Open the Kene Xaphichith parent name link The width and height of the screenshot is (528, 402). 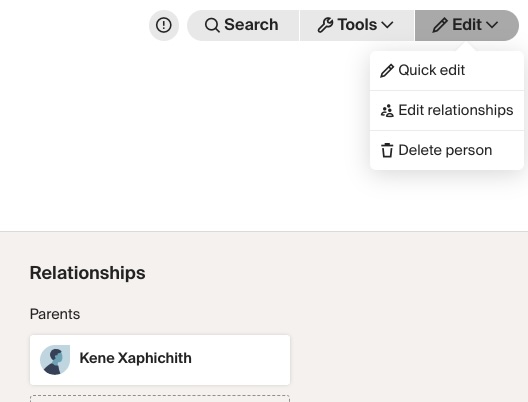click(x=135, y=358)
